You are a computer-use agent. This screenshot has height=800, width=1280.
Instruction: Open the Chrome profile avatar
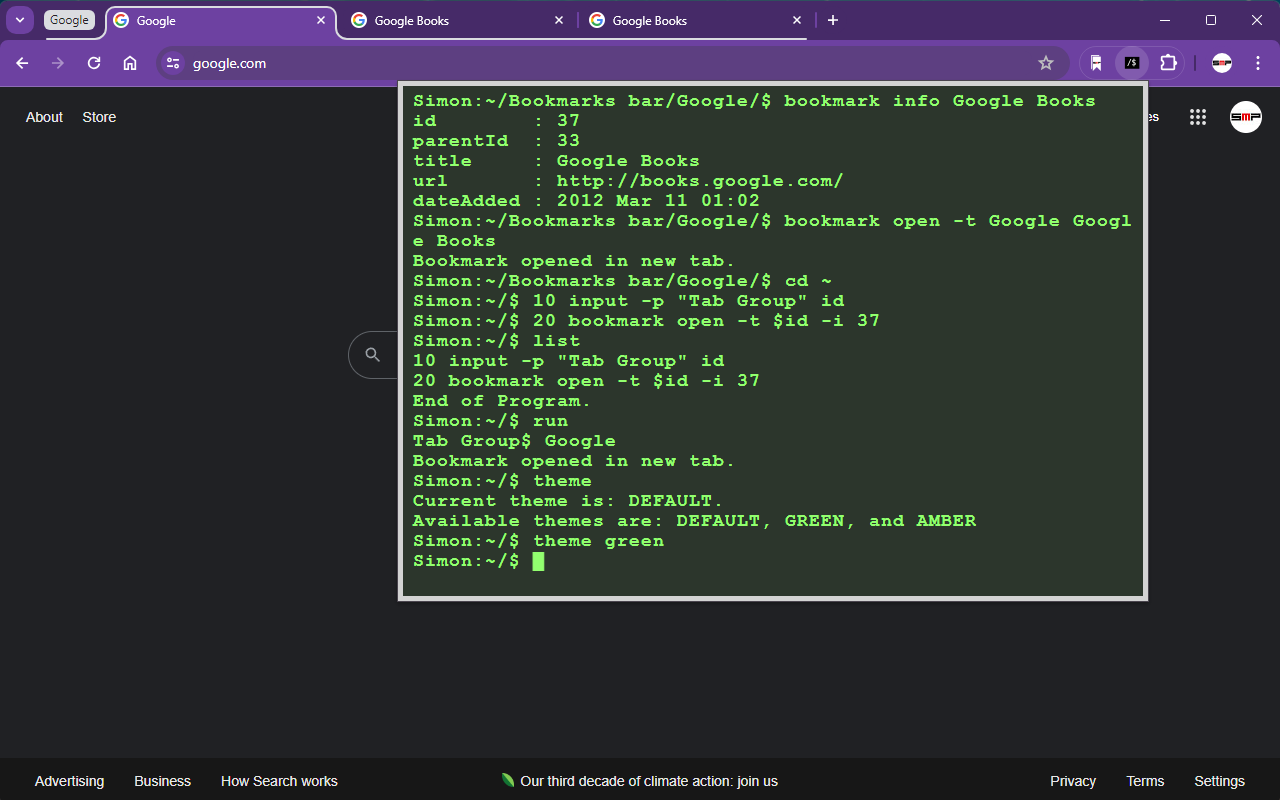click(1222, 63)
